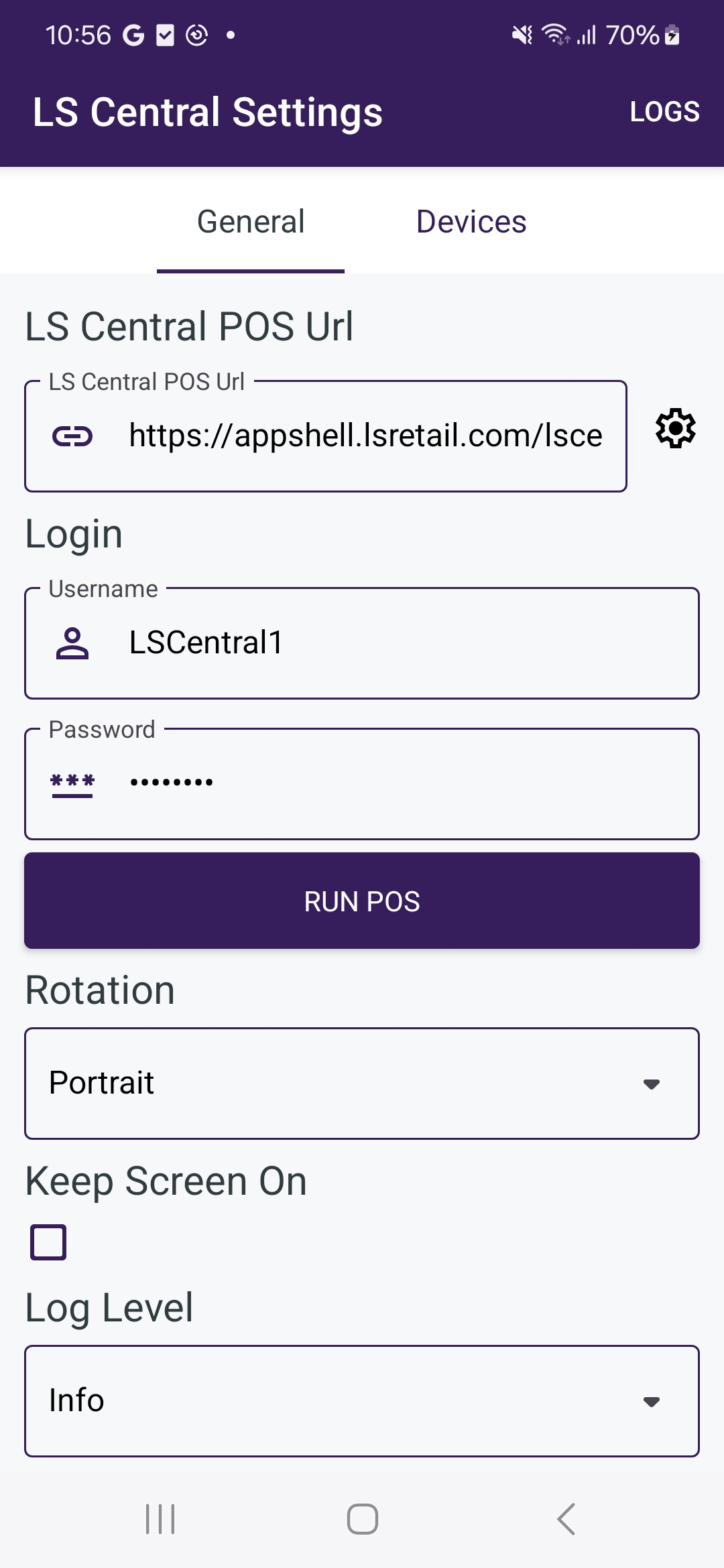
Task: Open the Rotation dropdown showing Portrait
Action: [x=362, y=1084]
